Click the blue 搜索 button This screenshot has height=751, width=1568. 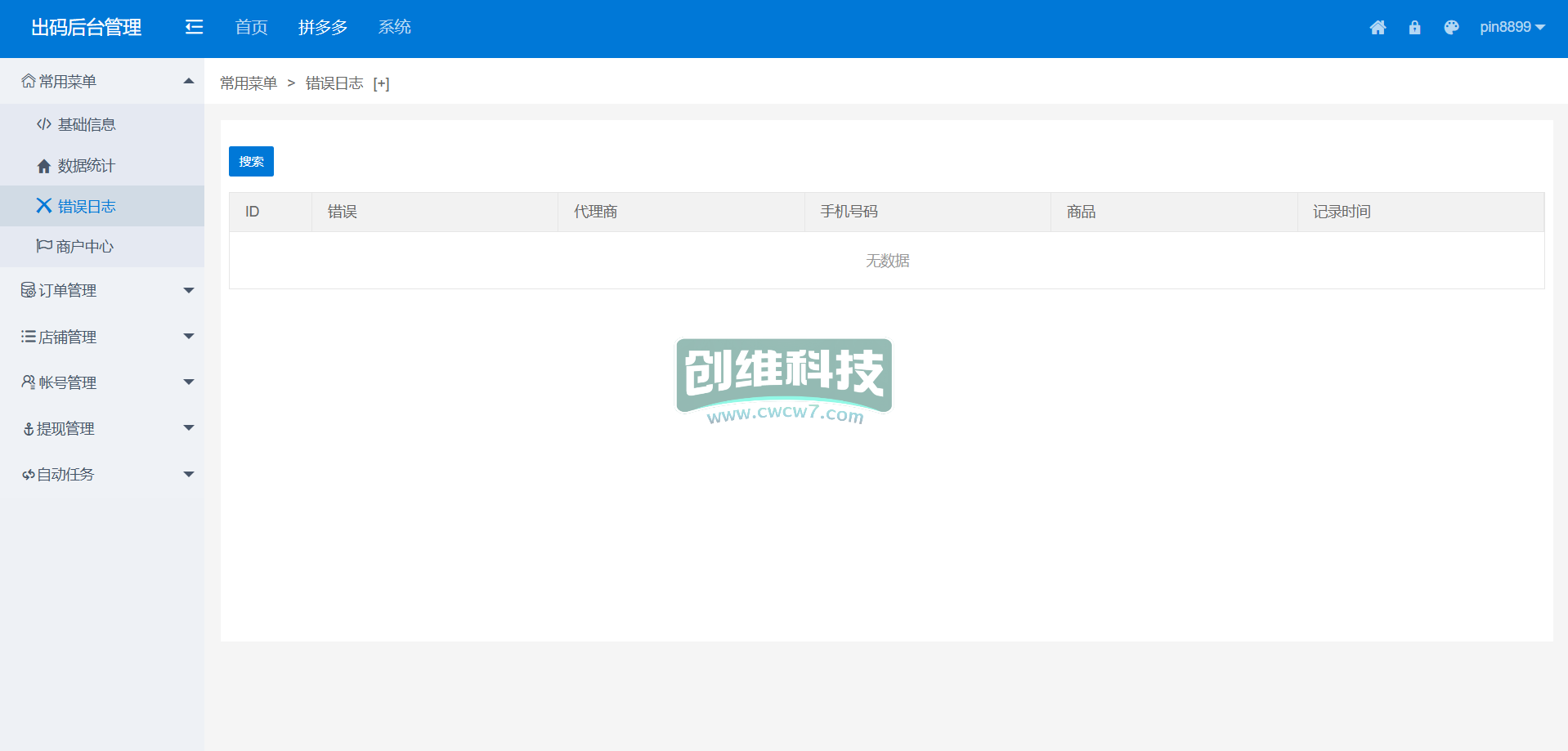pyautogui.click(x=251, y=162)
